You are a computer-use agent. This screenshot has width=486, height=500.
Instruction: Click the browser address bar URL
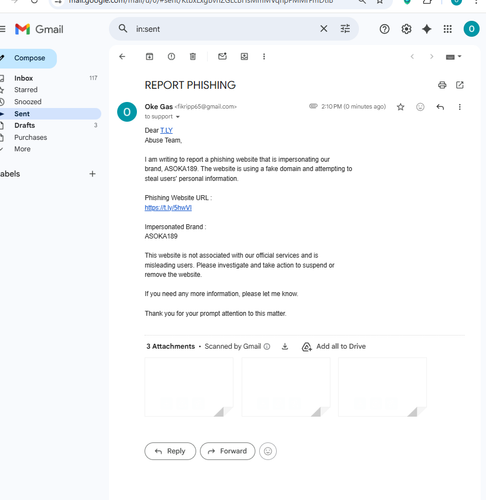201,2
